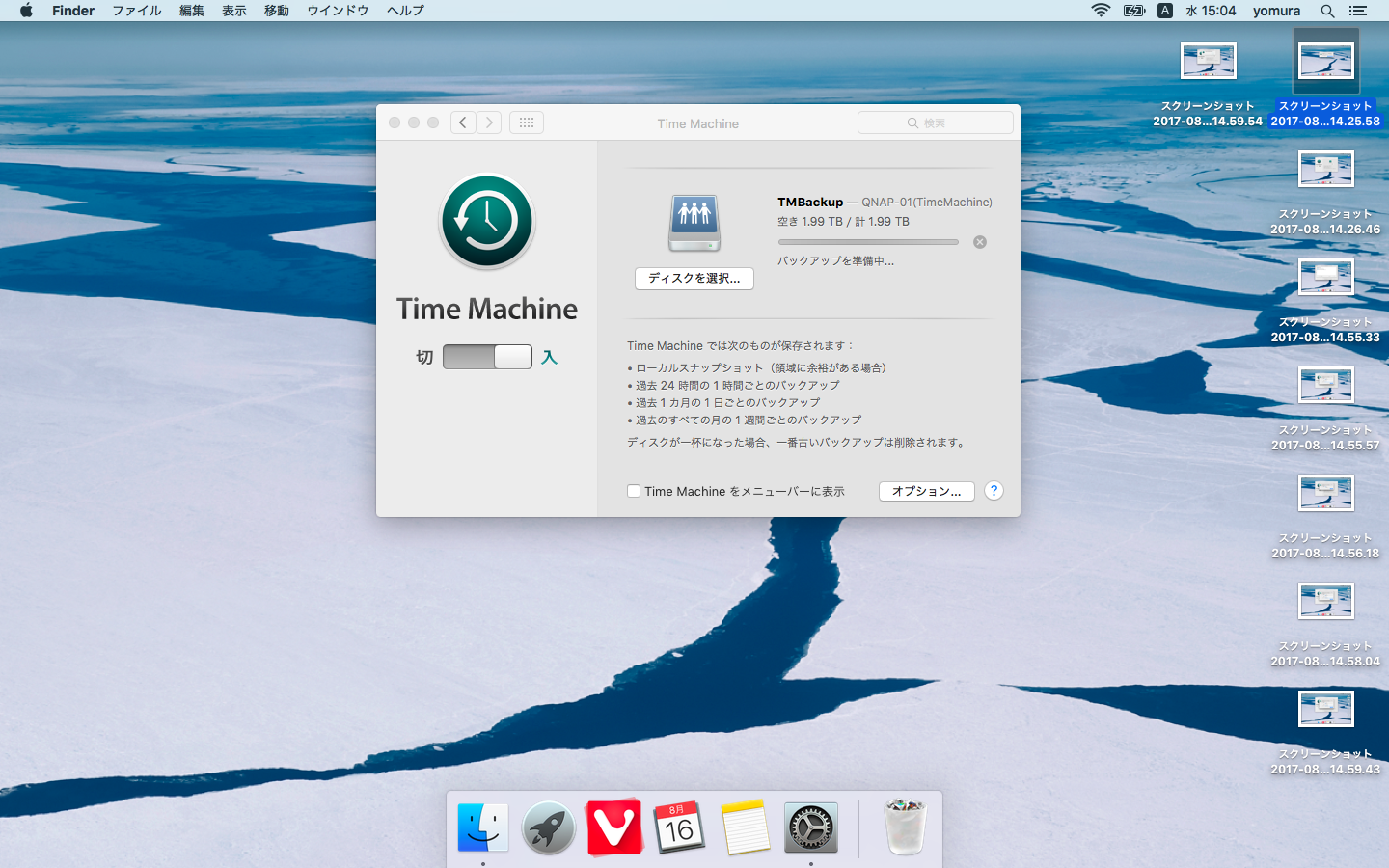Go back with the left chevron

point(463,122)
